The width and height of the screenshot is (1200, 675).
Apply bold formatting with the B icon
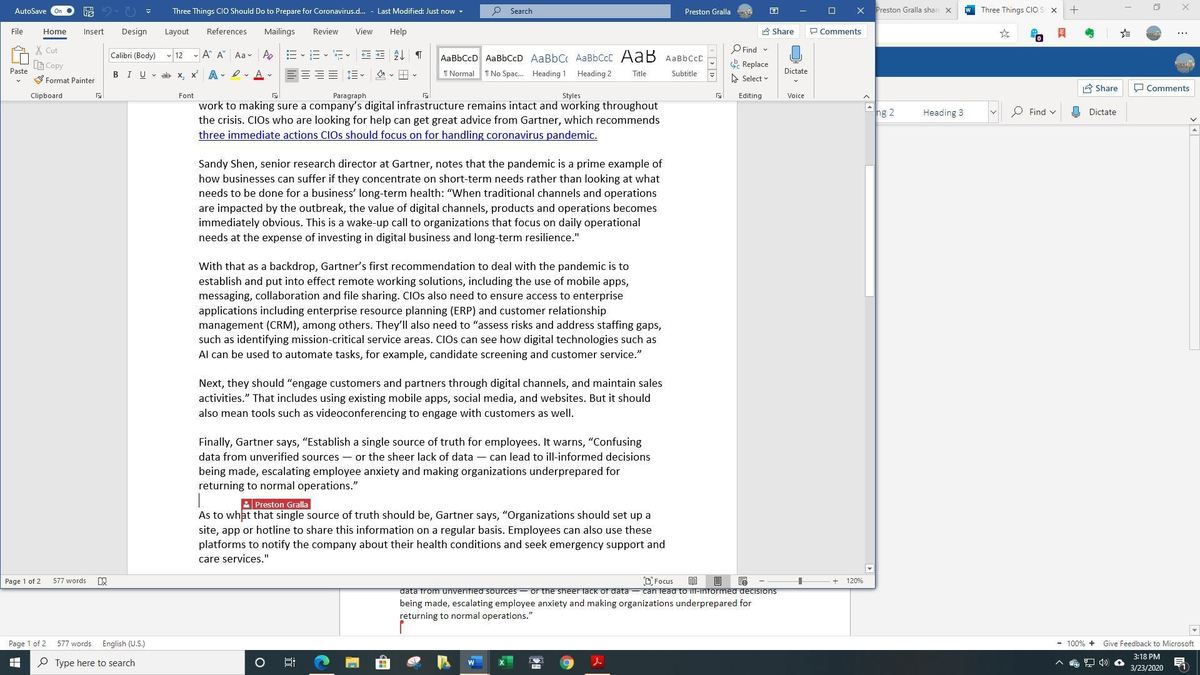pos(116,75)
